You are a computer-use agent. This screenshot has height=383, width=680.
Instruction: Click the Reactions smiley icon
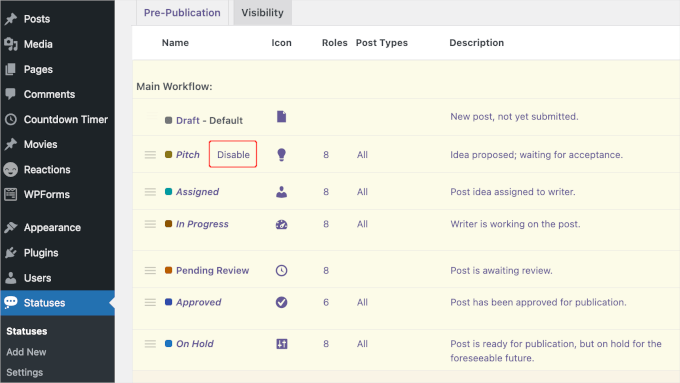[x=11, y=170]
